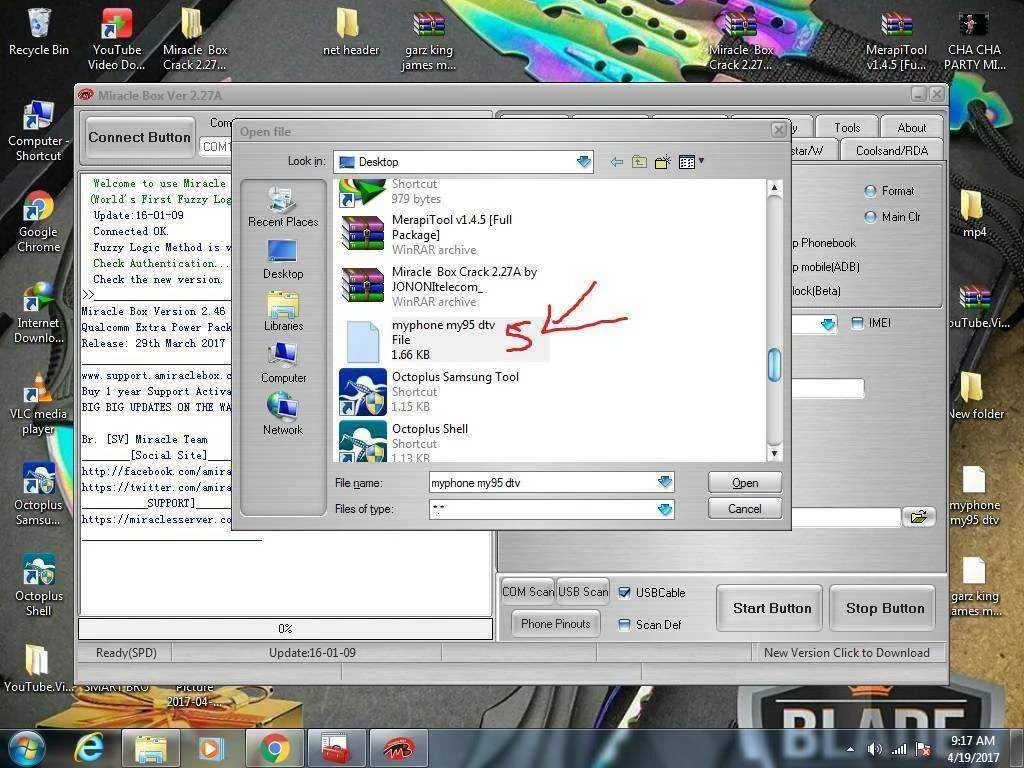
Task: Select the Format radio button
Action: click(x=870, y=191)
